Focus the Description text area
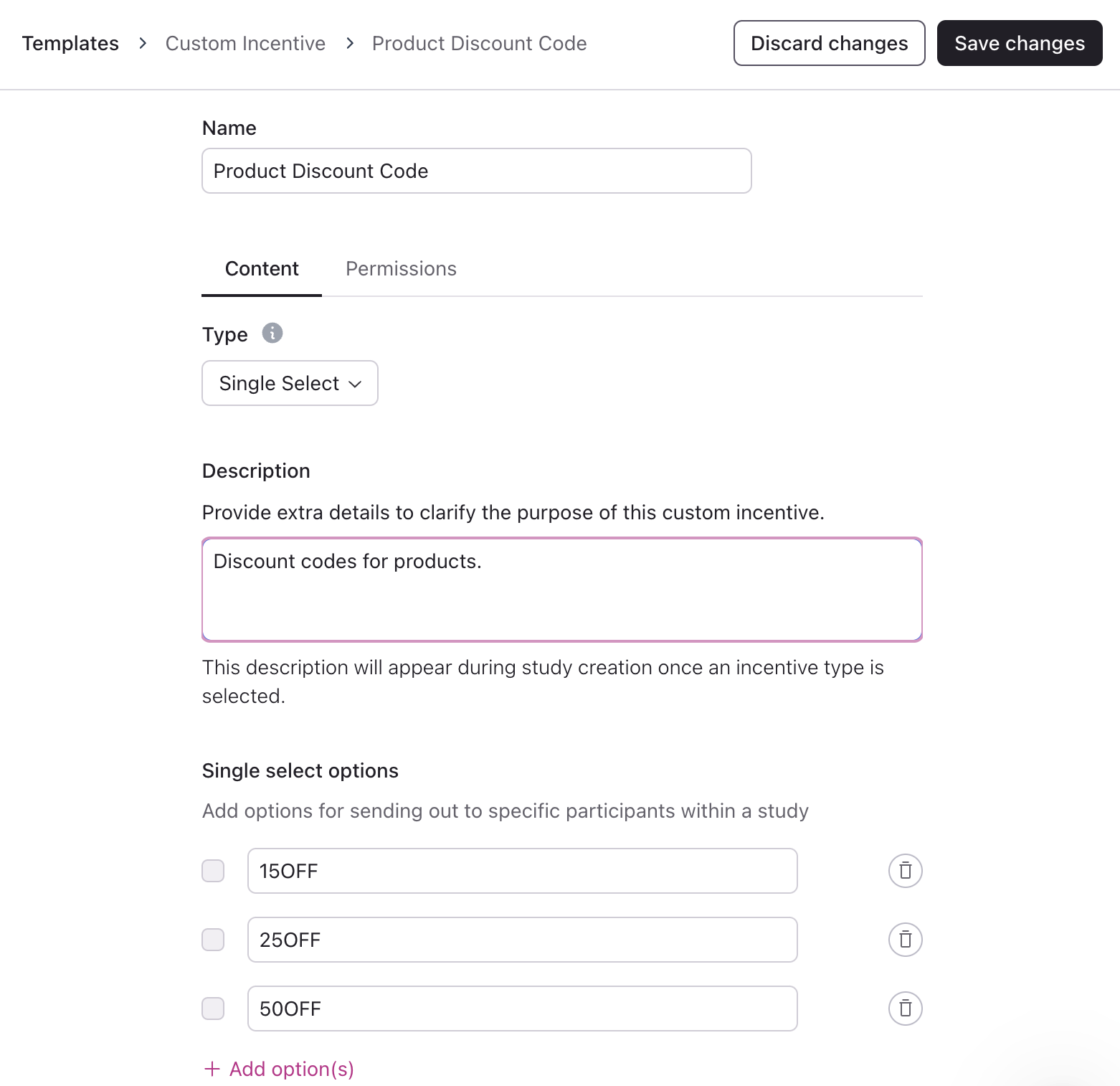 (x=561, y=590)
